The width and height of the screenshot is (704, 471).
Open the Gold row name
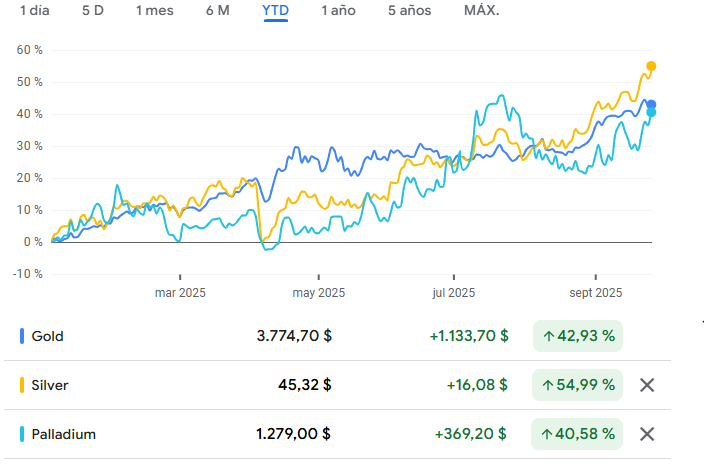[x=47, y=336]
